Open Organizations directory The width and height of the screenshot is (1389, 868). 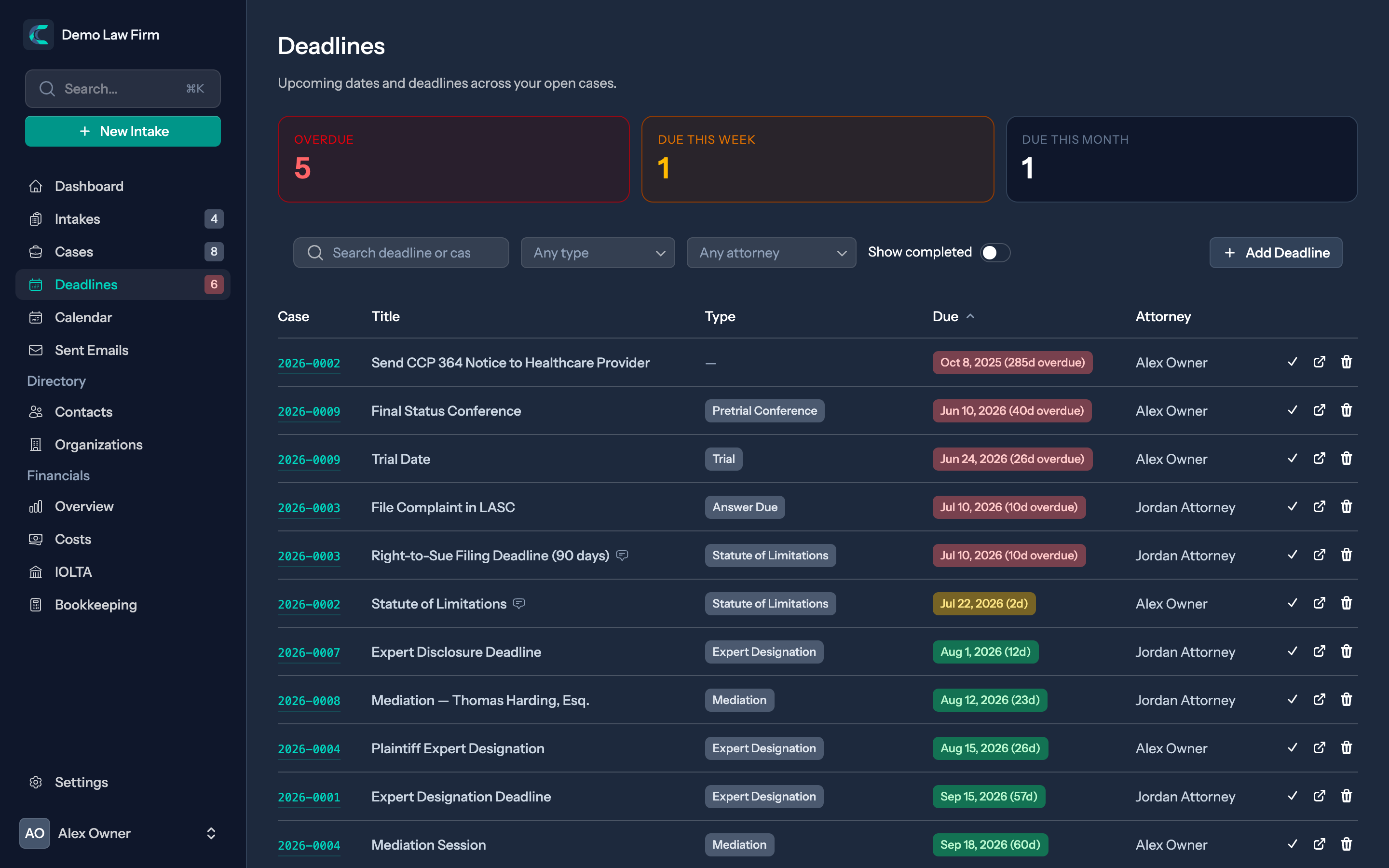(123, 444)
